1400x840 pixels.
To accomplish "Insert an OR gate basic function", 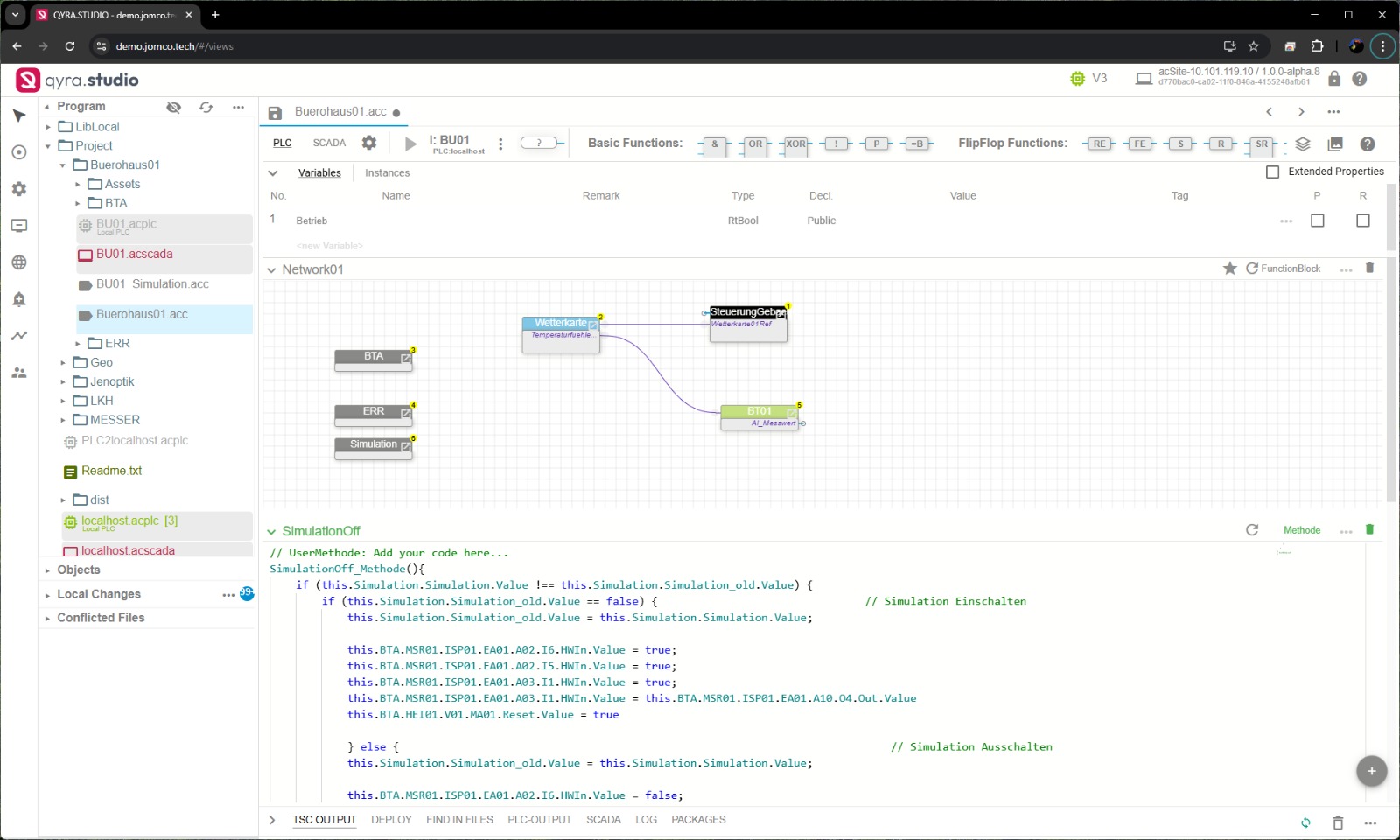I will (754, 144).
